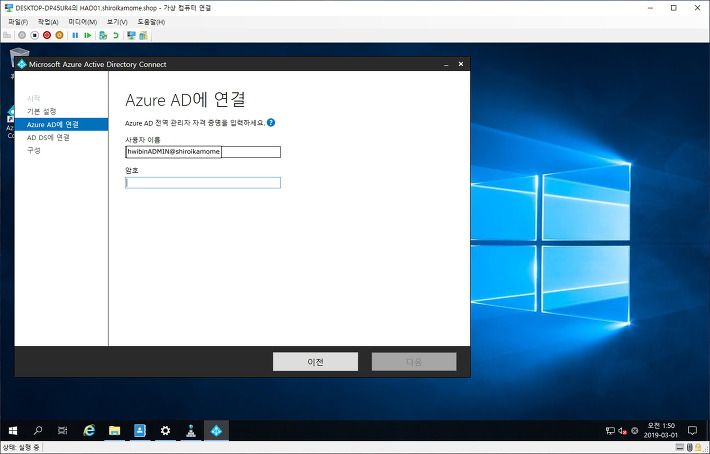Click the 상태: 실행 중 status text

click(20, 448)
